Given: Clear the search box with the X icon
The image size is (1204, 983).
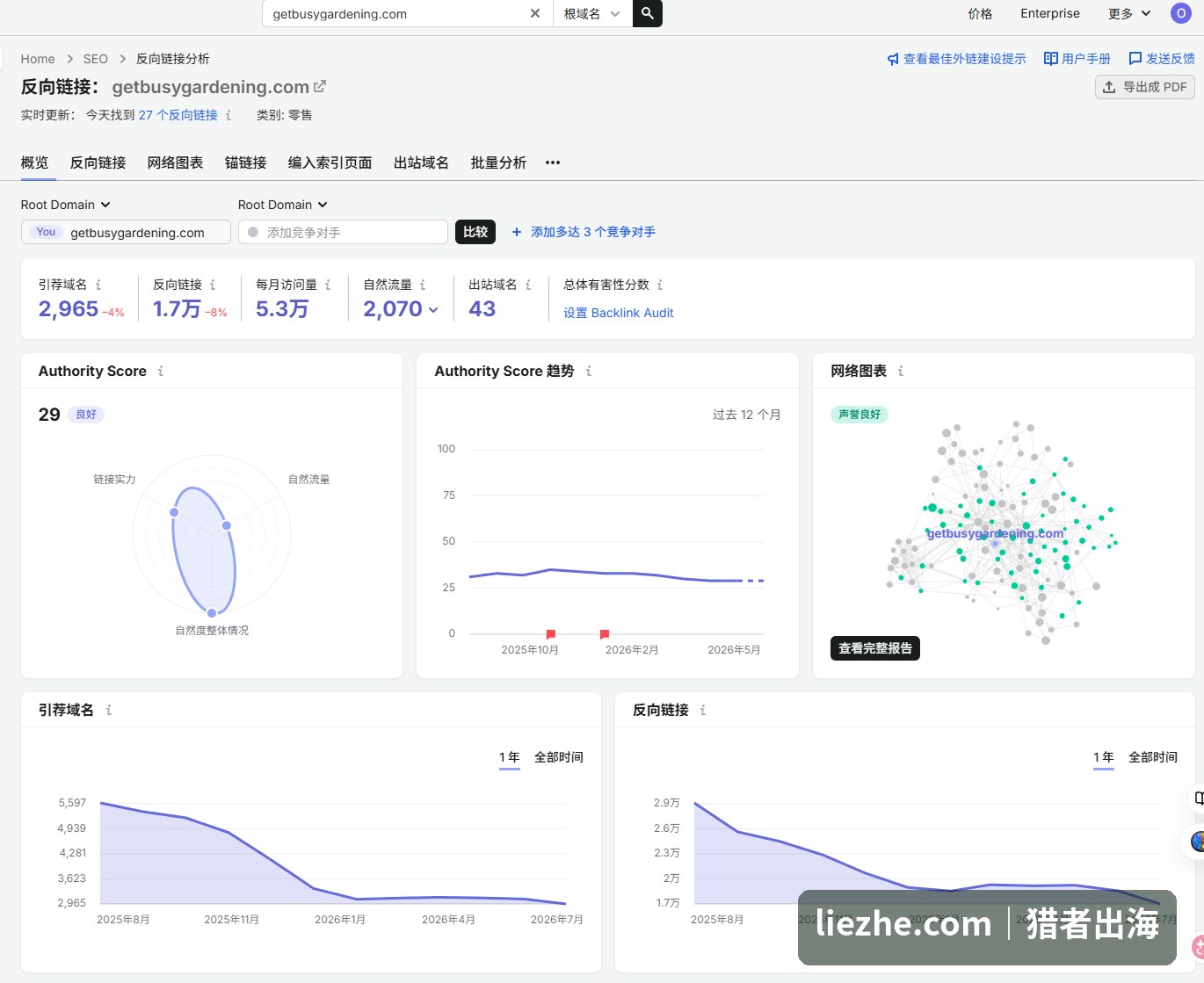Looking at the screenshot, I should [535, 13].
